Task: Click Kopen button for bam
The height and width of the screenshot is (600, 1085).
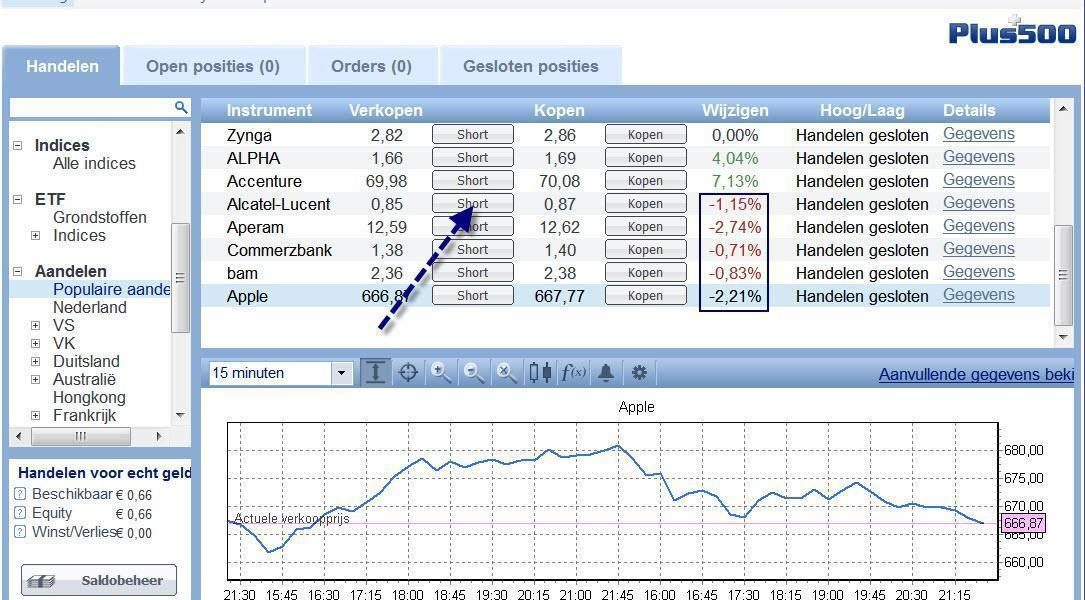Action: 646,272
